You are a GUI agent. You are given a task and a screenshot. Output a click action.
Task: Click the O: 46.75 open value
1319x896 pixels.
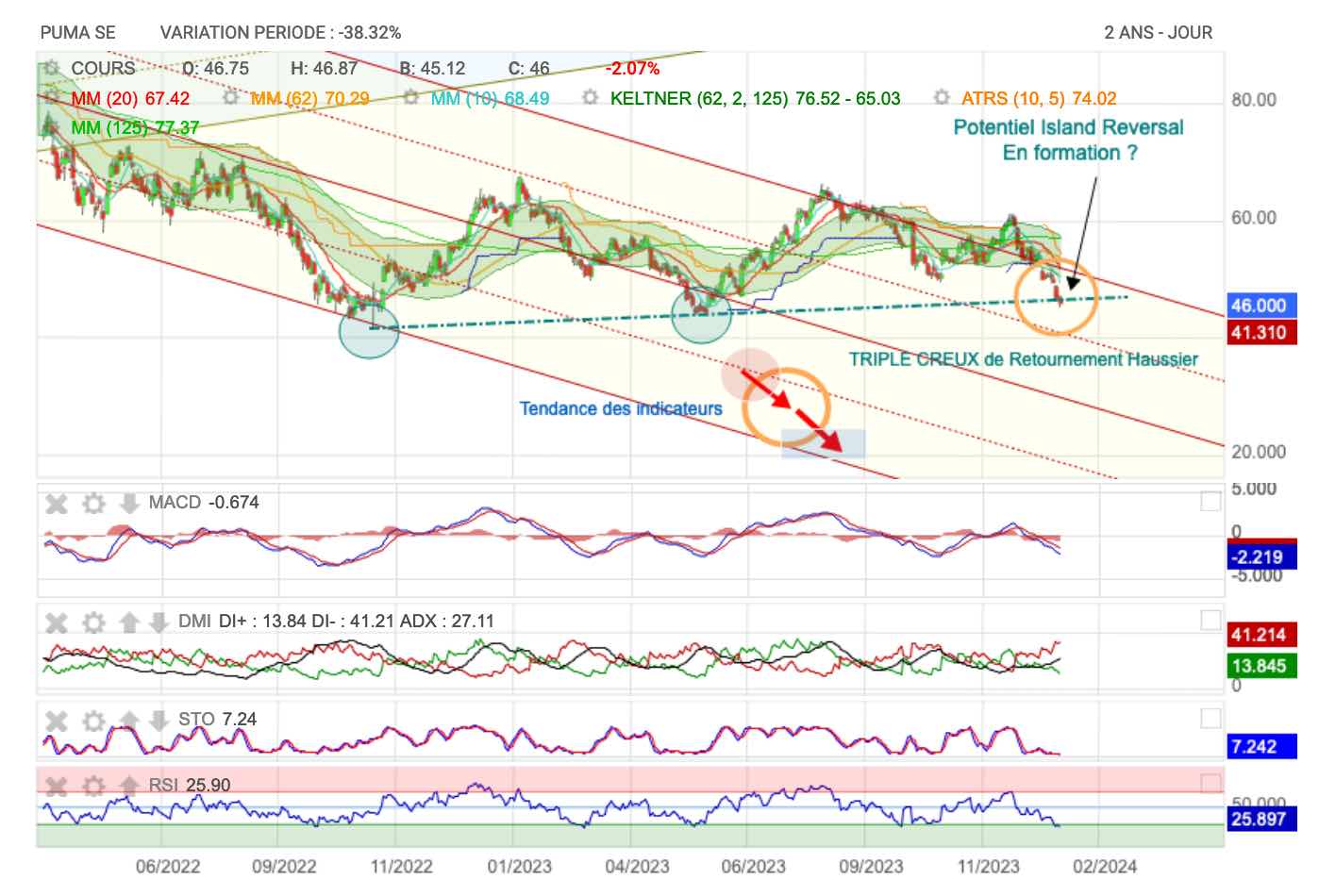215,68
